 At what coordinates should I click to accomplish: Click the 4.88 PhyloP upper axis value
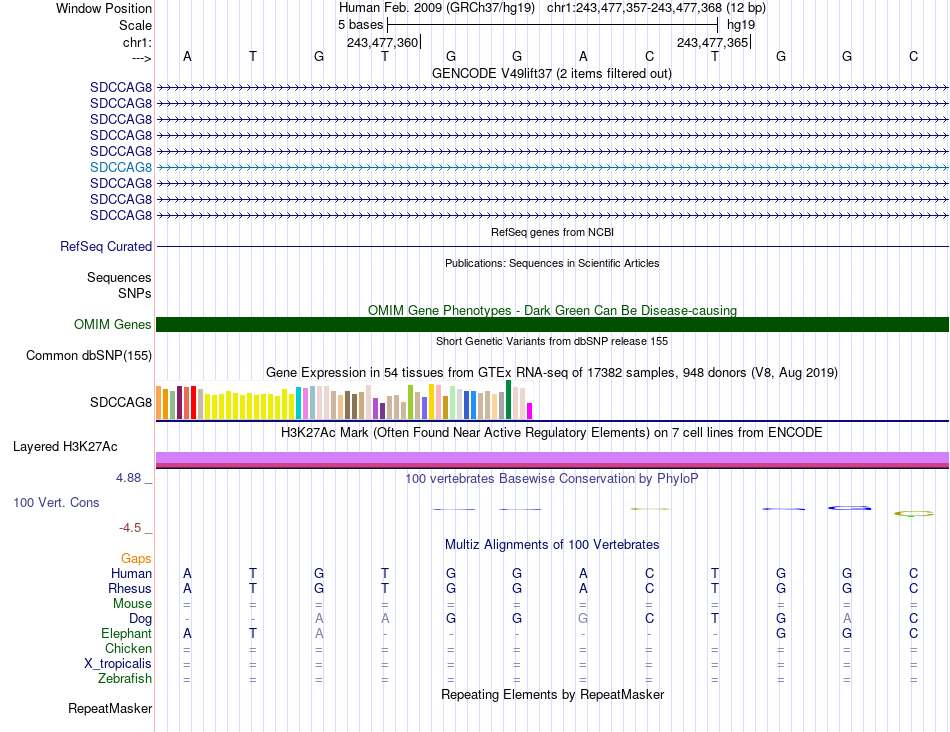point(128,478)
